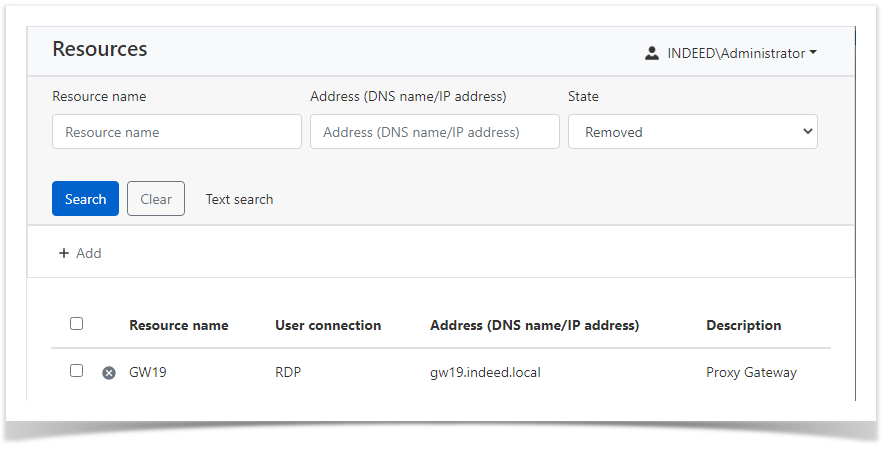The width and height of the screenshot is (890, 450).
Task: Click the Description column header
Action: [x=743, y=325]
